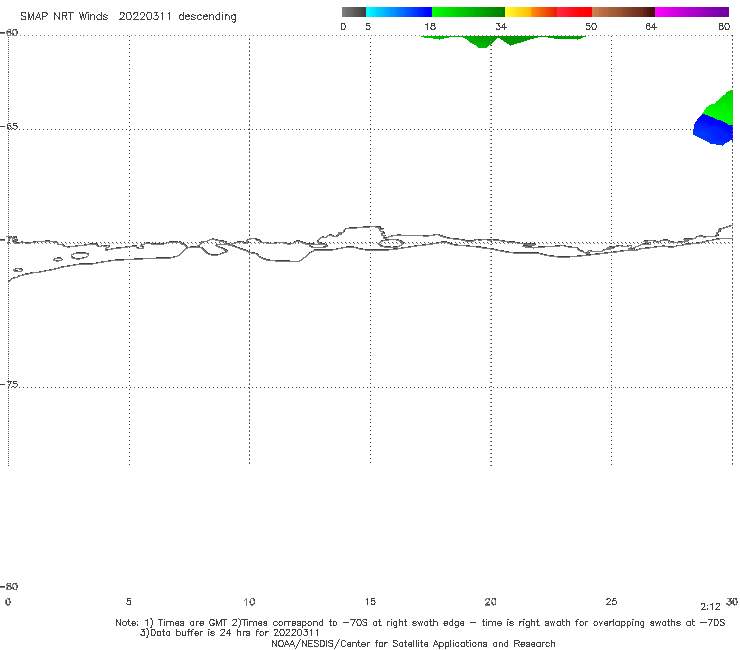Click the longitude axis label 15

[370, 602]
